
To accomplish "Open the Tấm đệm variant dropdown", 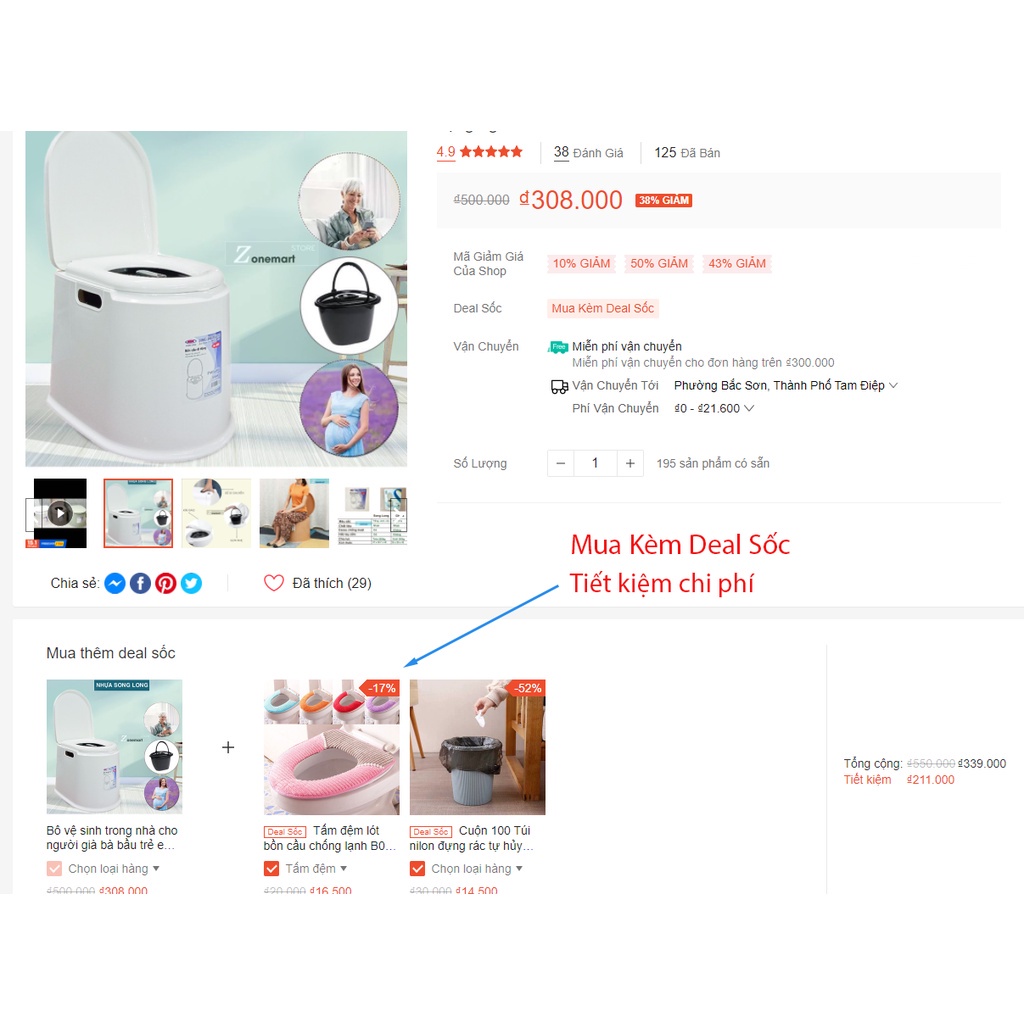I will (316, 869).
